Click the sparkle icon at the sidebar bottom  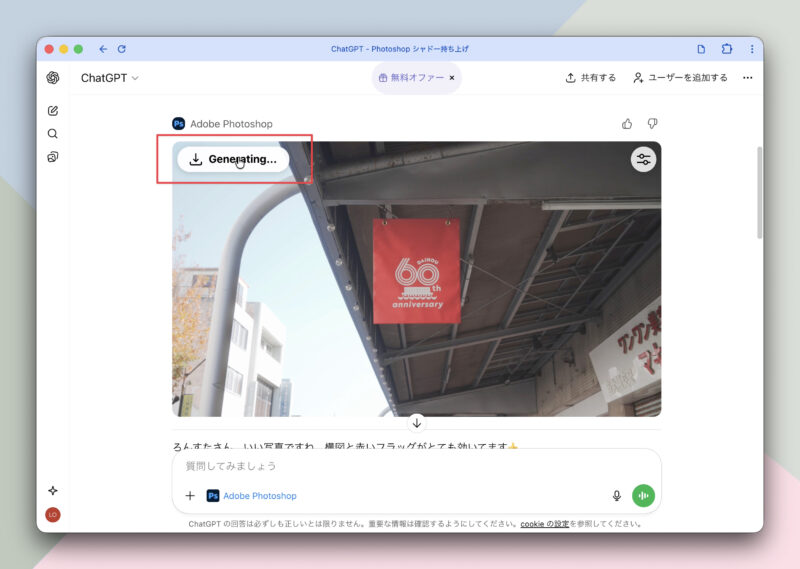pyautogui.click(x=53, y=490)
